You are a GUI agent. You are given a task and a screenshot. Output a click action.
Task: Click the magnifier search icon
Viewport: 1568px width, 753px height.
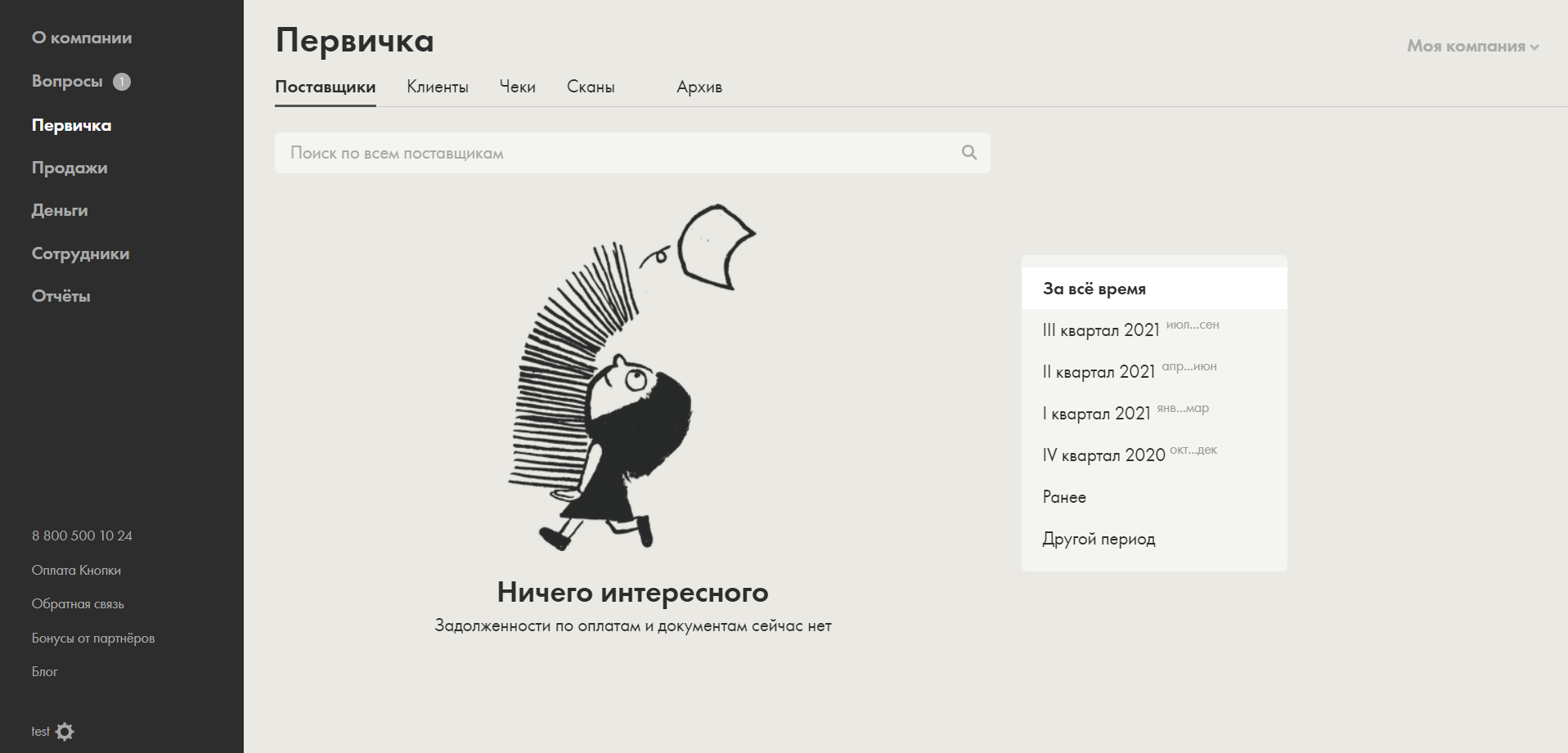969,152
